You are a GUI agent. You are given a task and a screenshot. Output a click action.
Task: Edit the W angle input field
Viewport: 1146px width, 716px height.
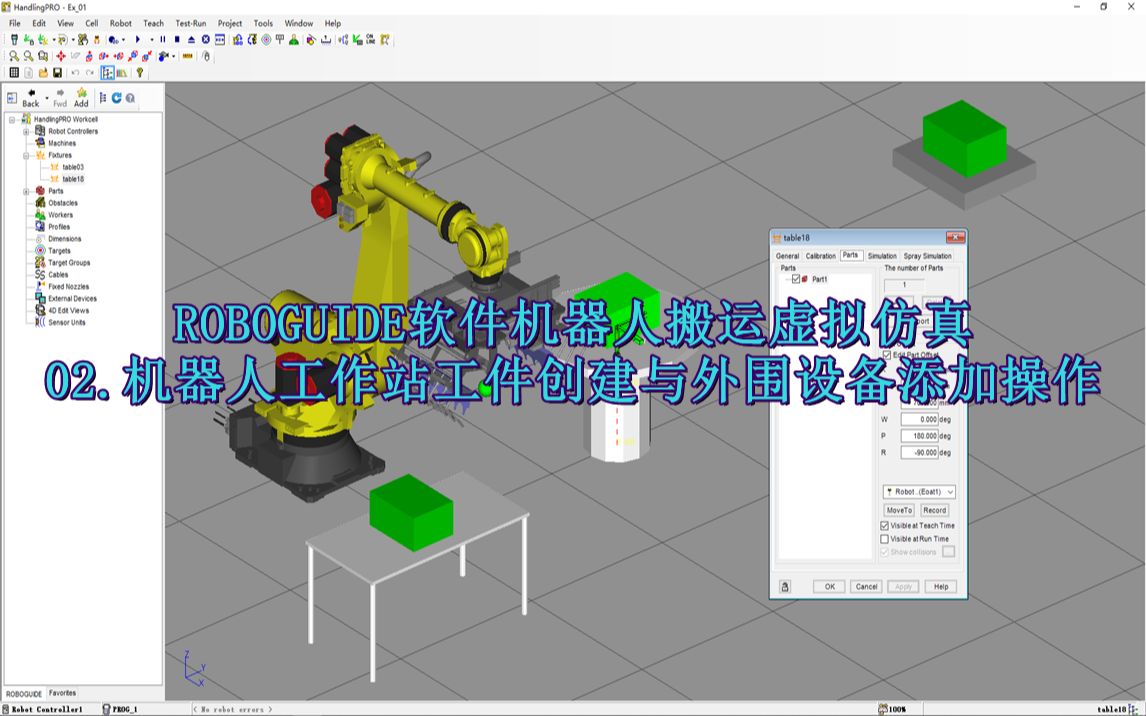tap(919, 419)
